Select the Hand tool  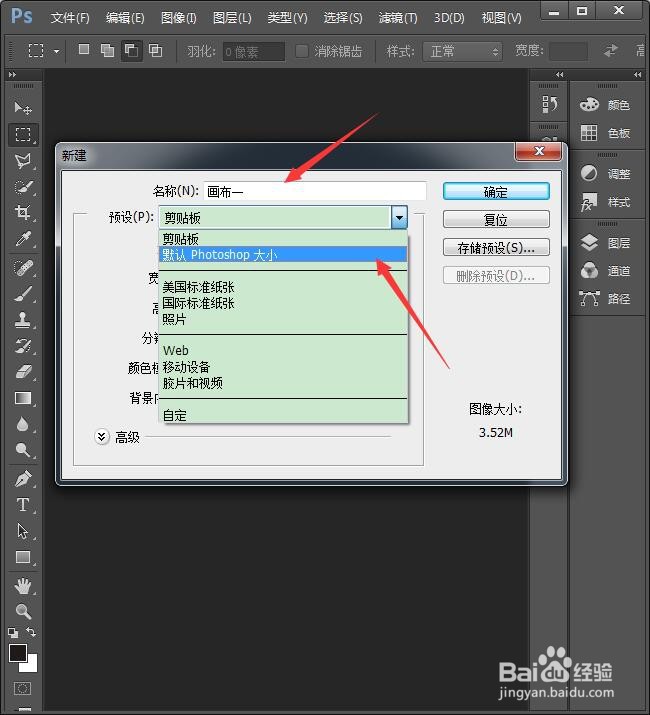[23, 586]
